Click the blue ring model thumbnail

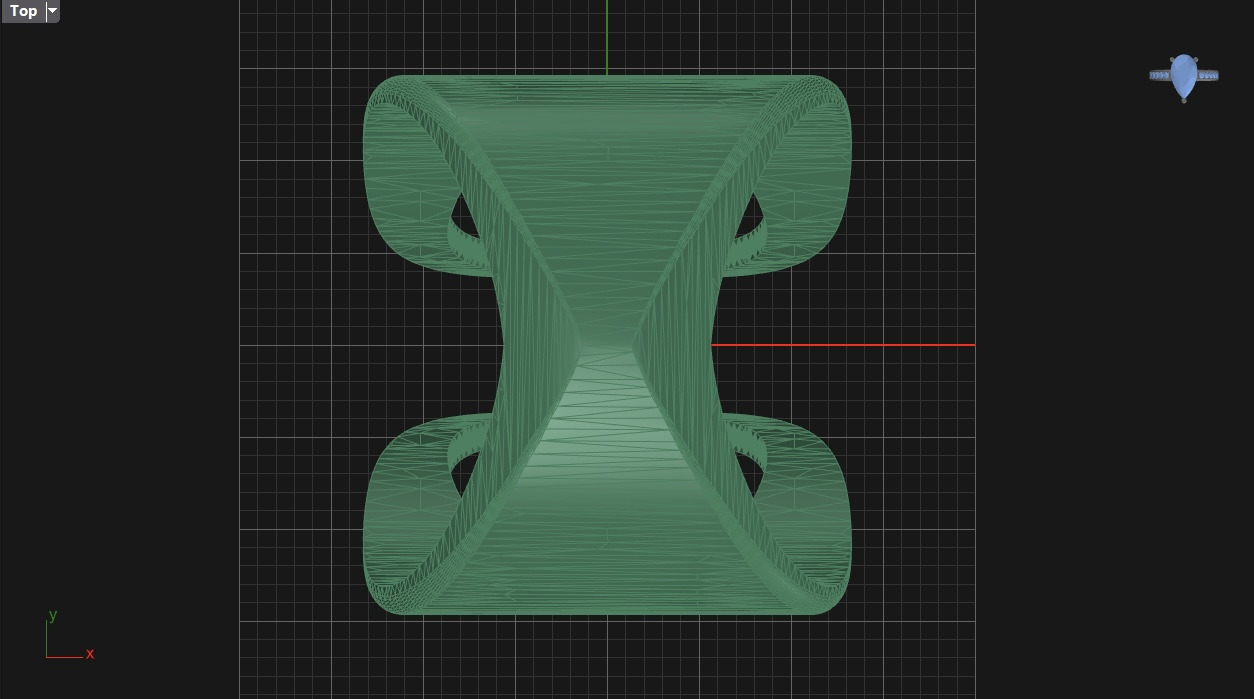coord(1184,77)
